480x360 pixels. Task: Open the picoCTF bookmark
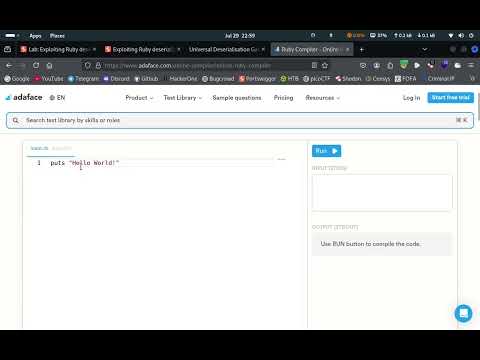(316, 79)
